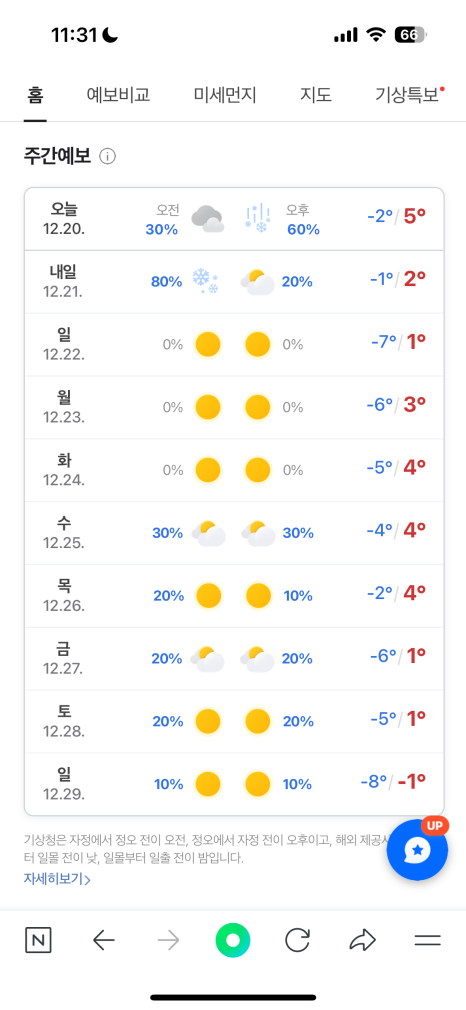The width and height of the screenshot is (466, 1010).
Task: Open the 지도 tab
Action: (x=316, y=96)
